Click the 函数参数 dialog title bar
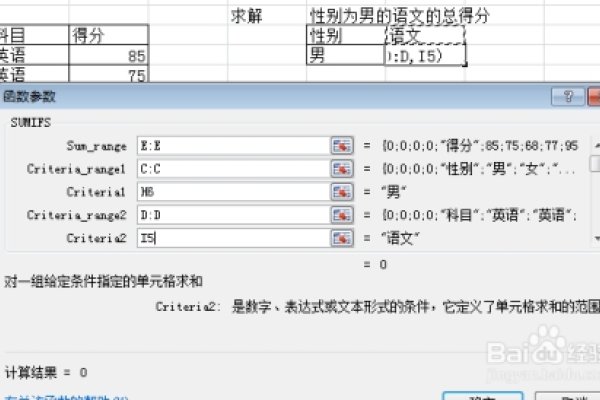600x400 pixels. coord(274,96)
